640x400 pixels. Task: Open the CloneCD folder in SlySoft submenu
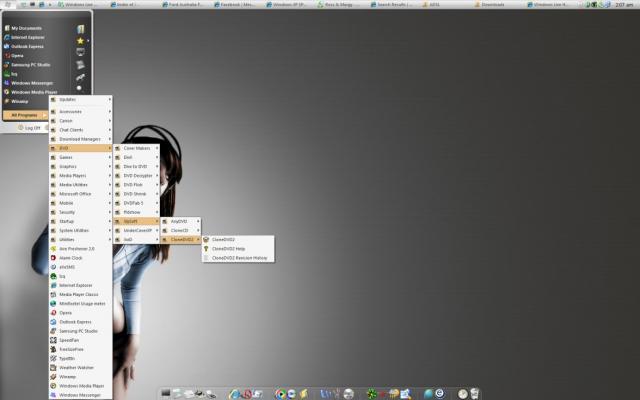click(181, 230)
